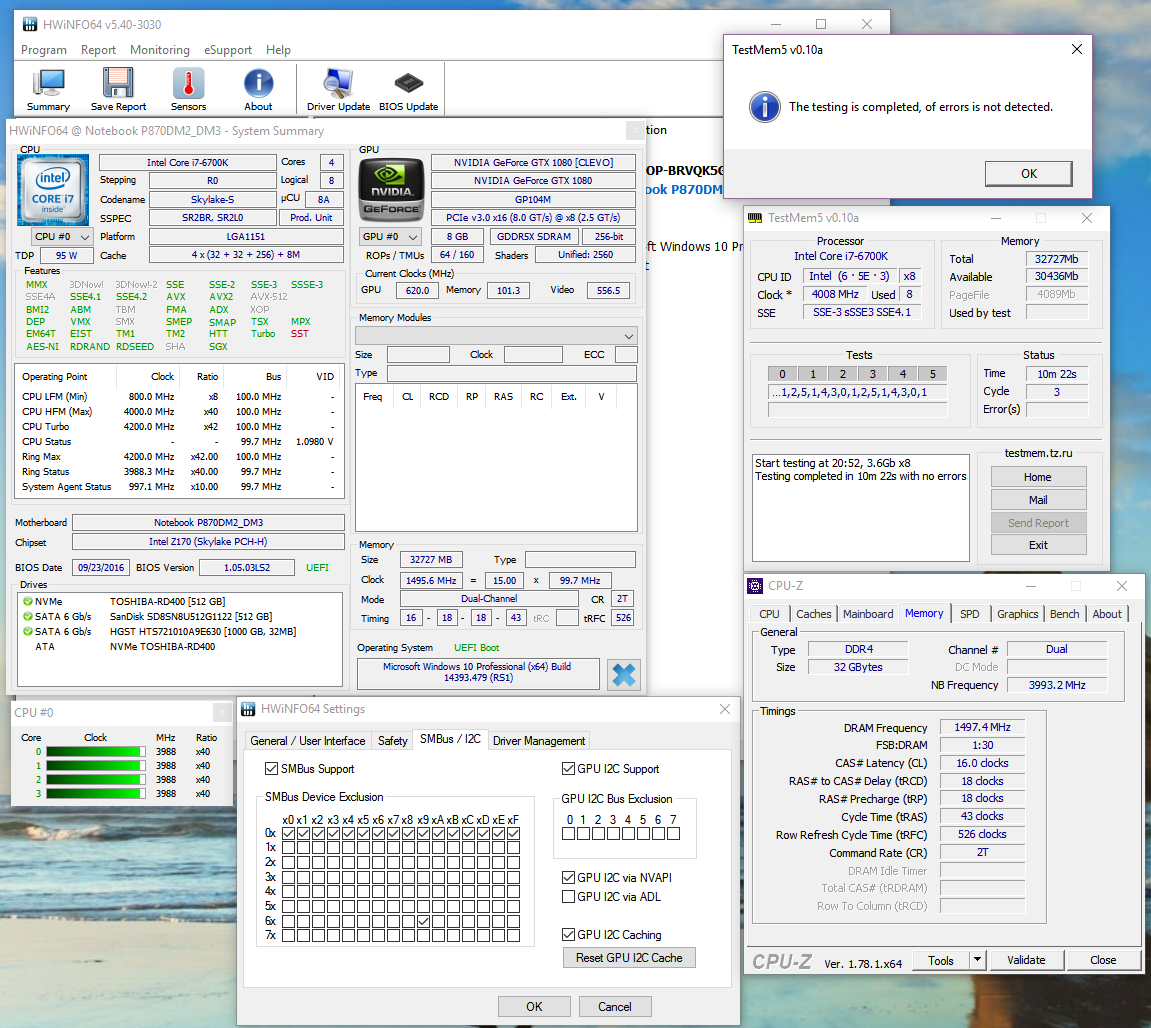1151x1028 pixels.
Task: Click the HWiNFO64 main window title icon
Action: click(30, 24)
